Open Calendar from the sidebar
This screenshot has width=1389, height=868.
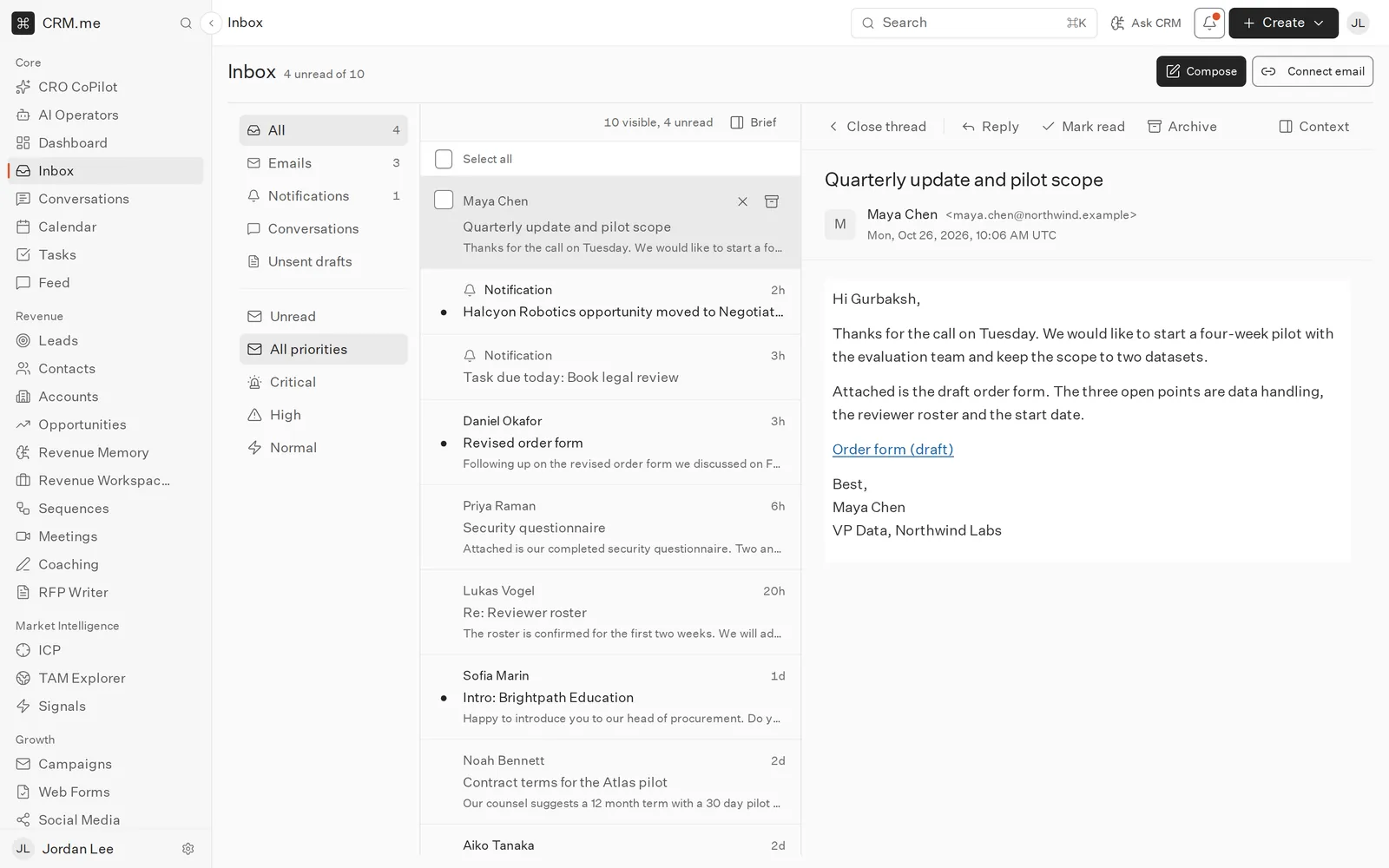point(106,227)
